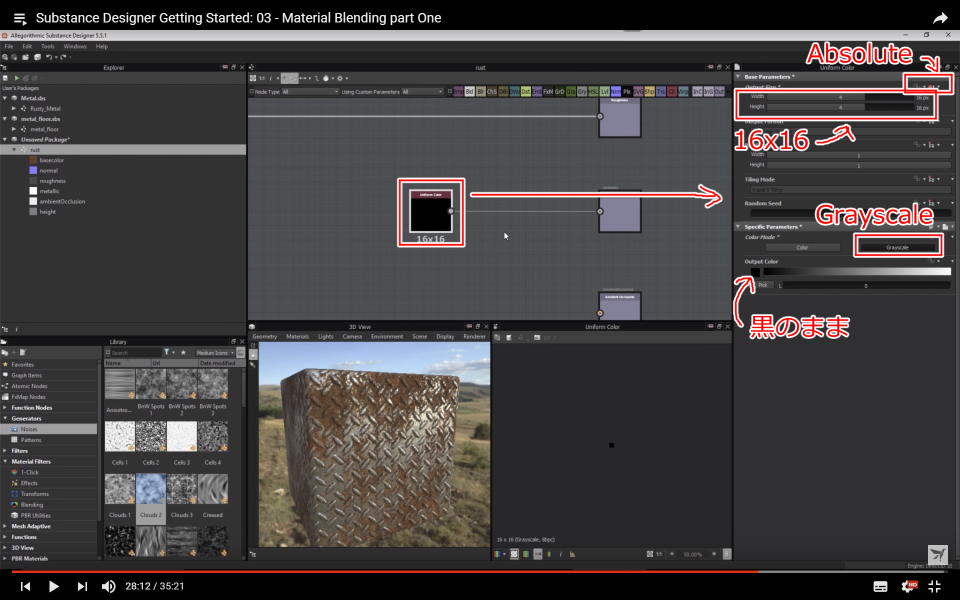Viewport: 960px width, 600px height.
Task: Add a Warp node (Wrp)
Action: click(x=683, y=92)
